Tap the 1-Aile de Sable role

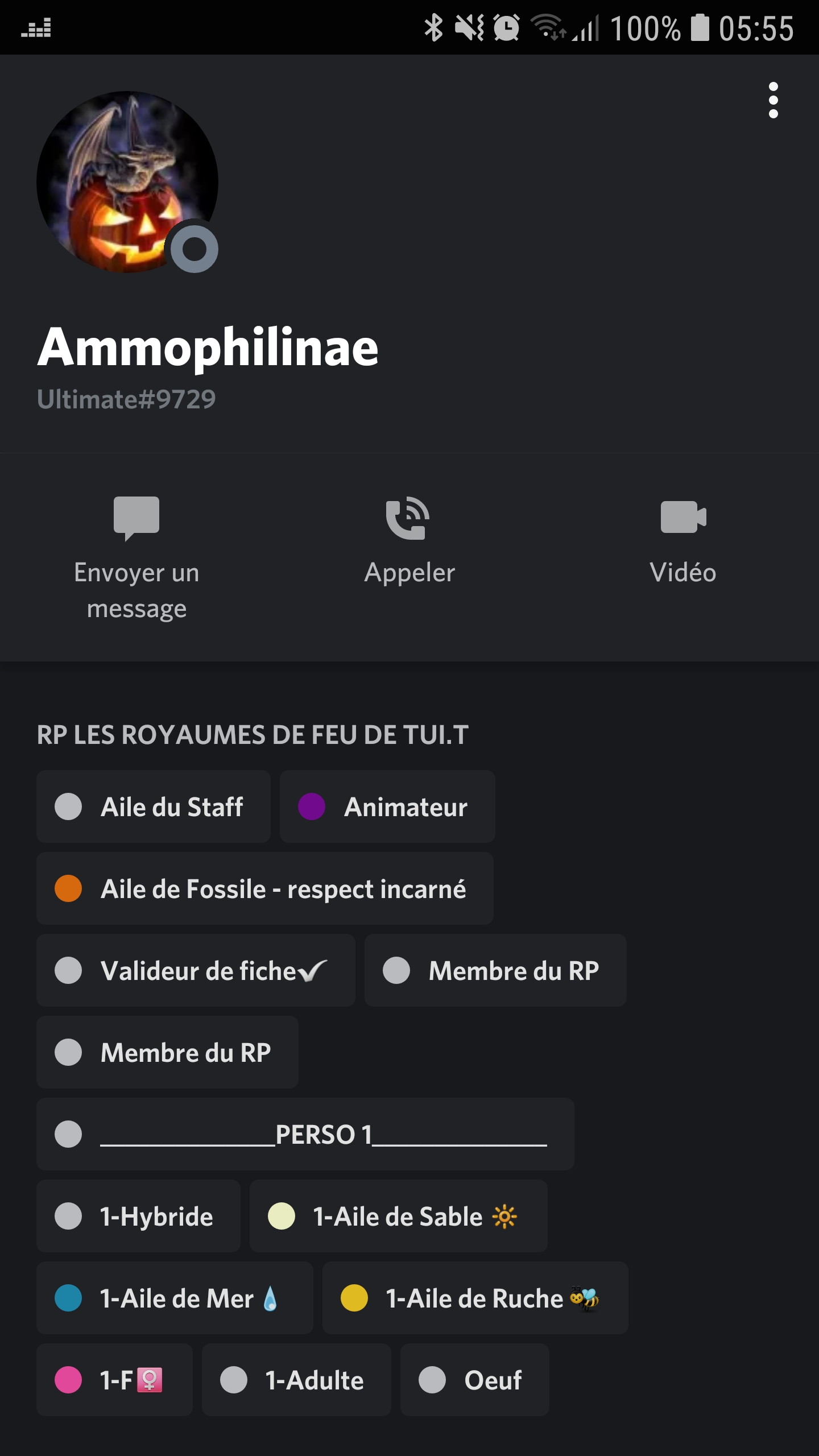[398, 1216]
